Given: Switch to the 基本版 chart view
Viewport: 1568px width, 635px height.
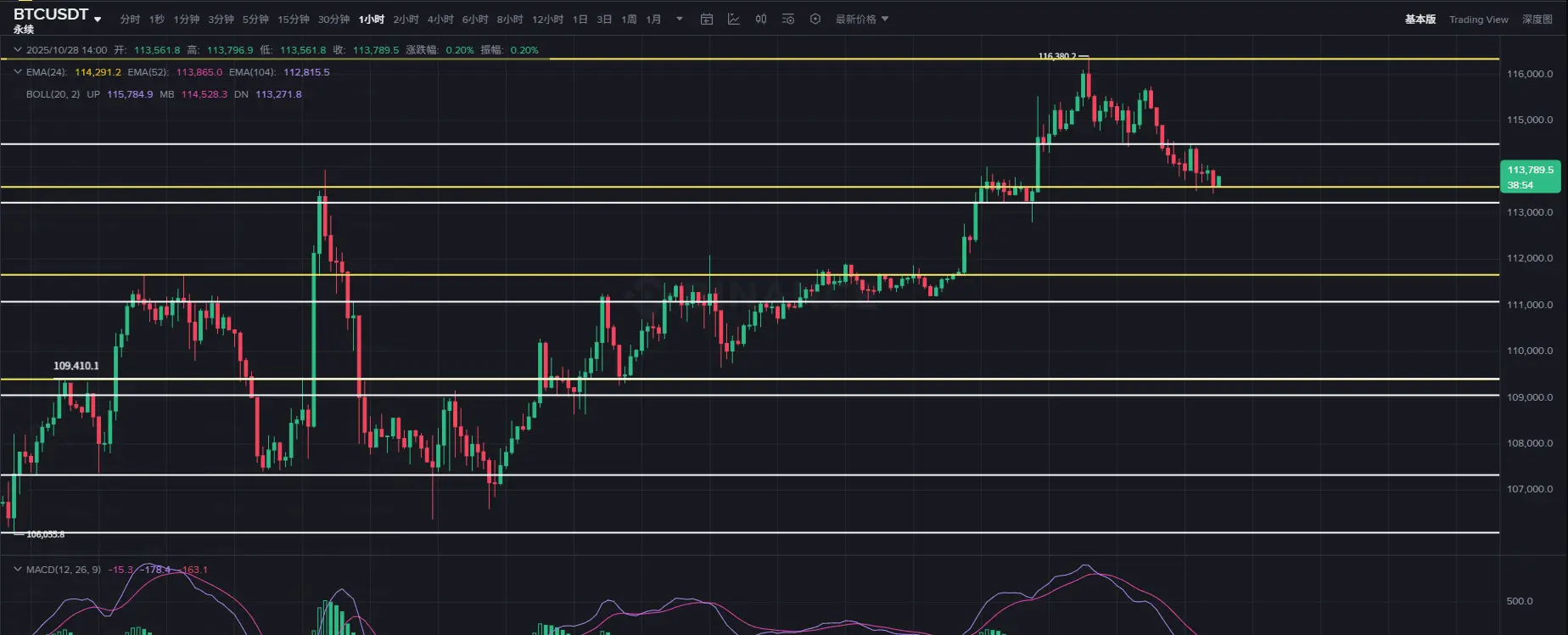Looking at the screenshot, I should click(1420, 19).
